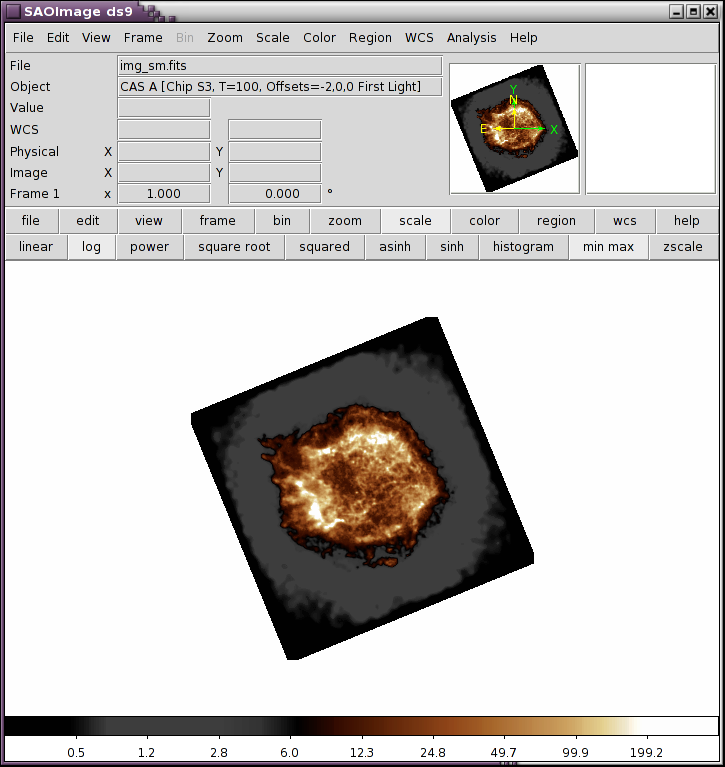Click the colorbar gradient at the bottom

pyautogui.click(x=361, y=726)
